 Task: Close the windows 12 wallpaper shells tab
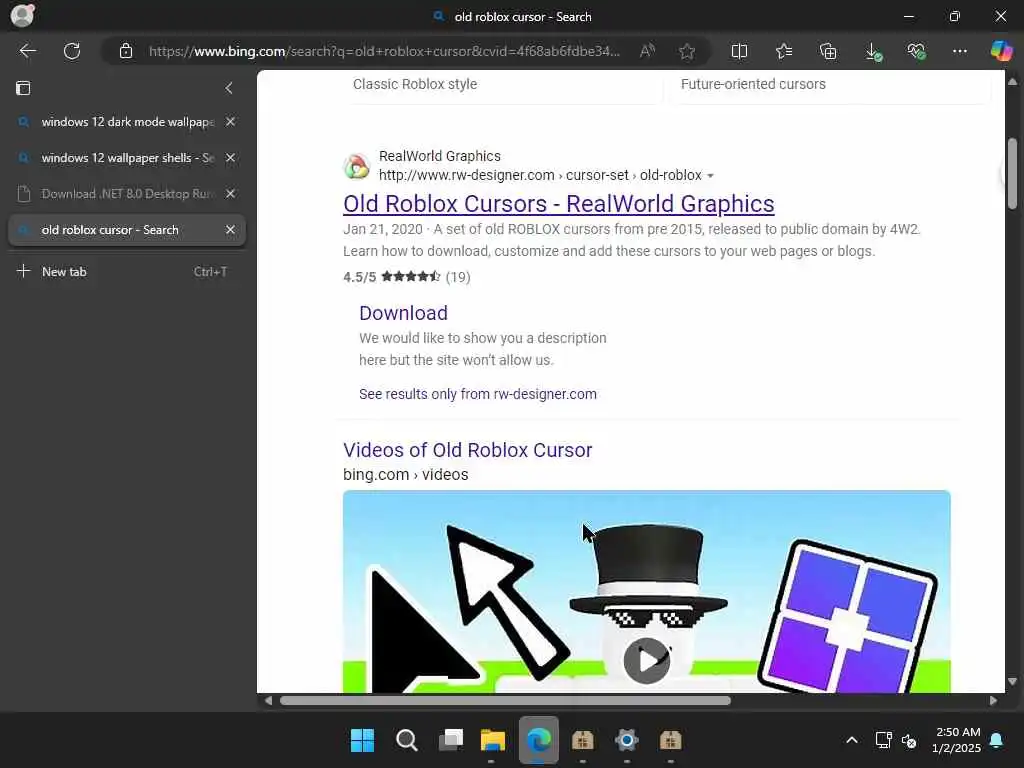(x=231, y=157)
